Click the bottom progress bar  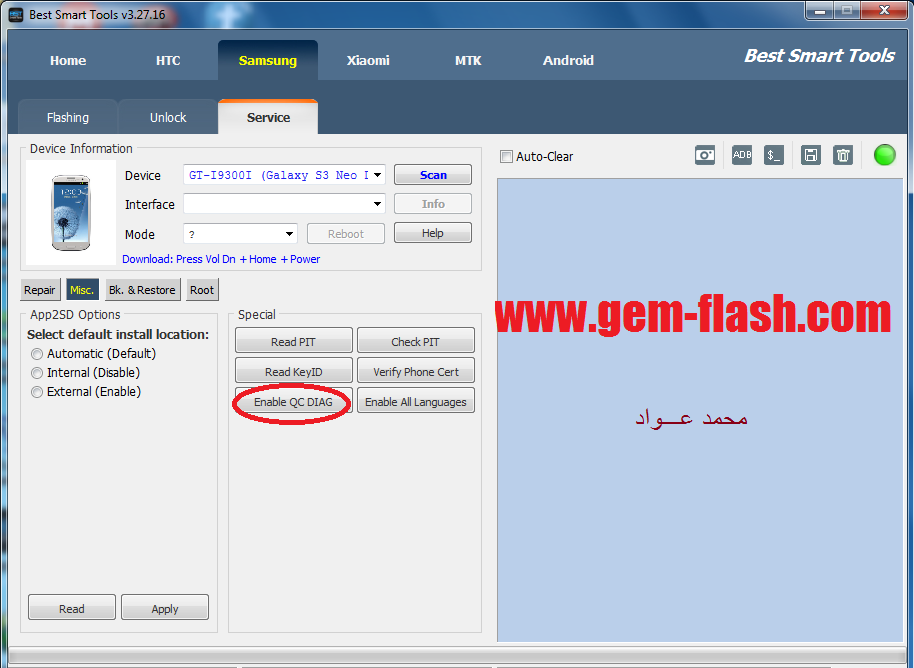coord(456,655)
